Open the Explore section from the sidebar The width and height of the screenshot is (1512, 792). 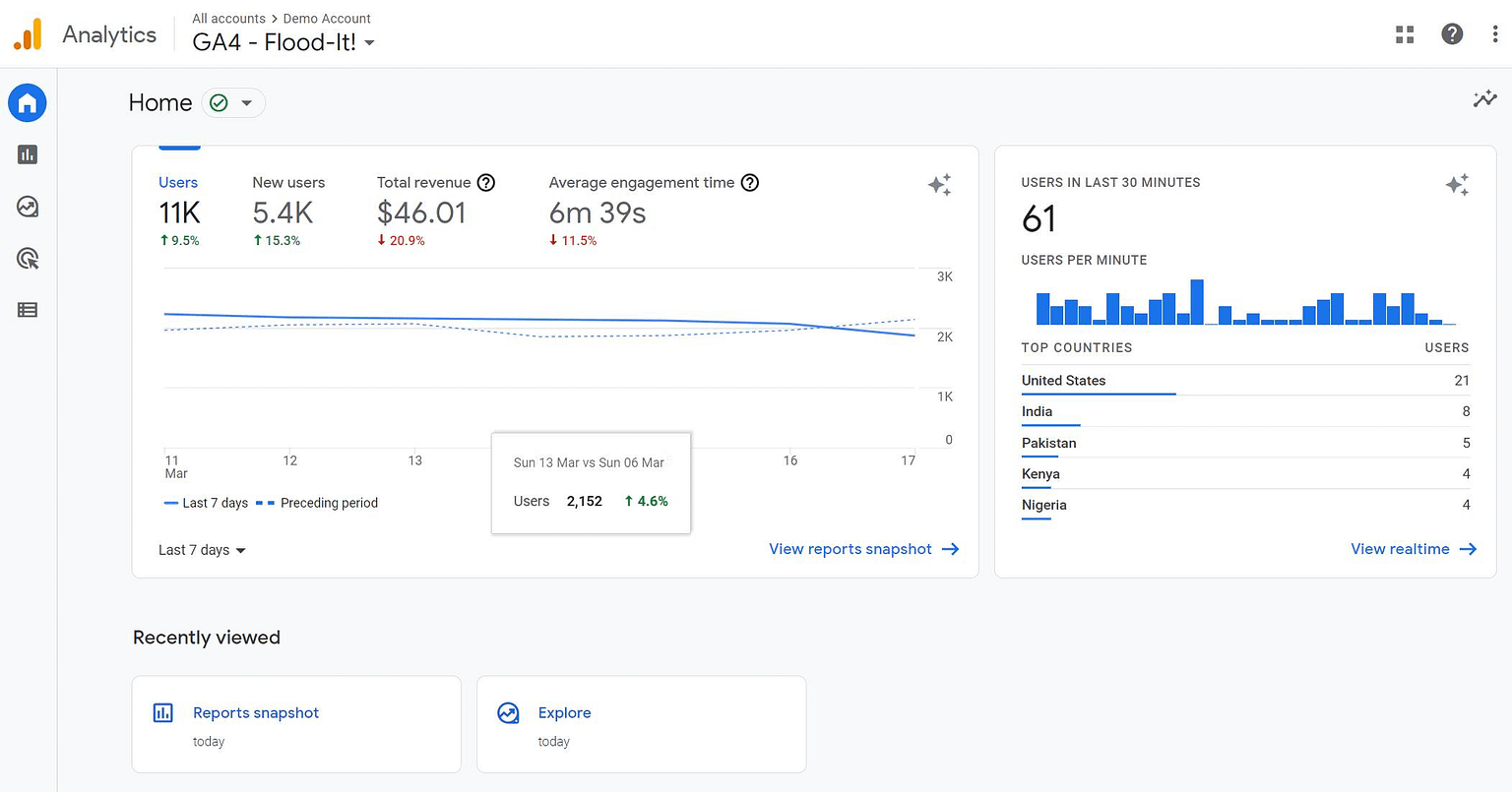(27, 207)
